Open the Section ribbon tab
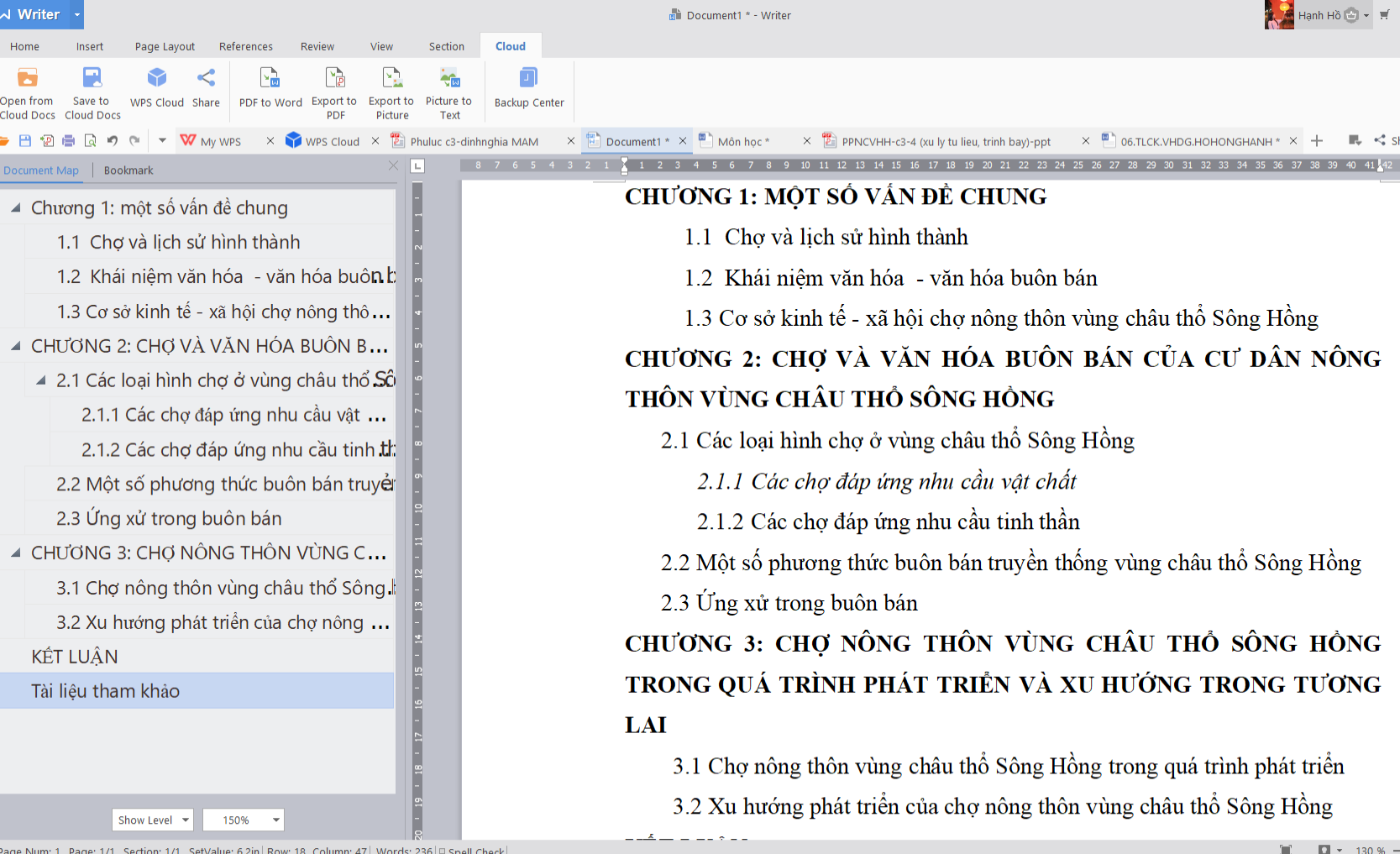 [446, 46]
